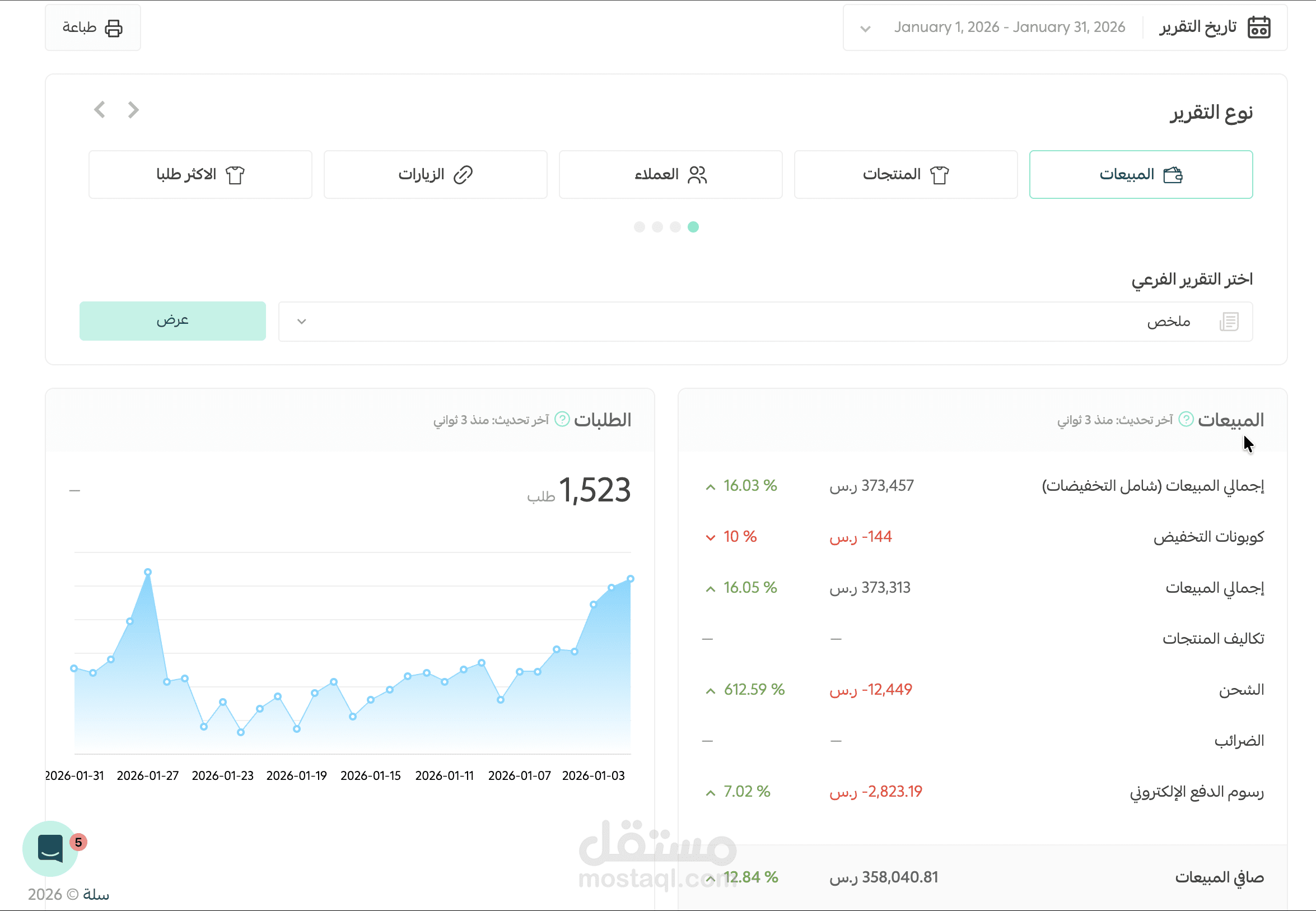The image size is (1316, 911).
Task: Click the الشحن row label
Action: [1242, 690]
